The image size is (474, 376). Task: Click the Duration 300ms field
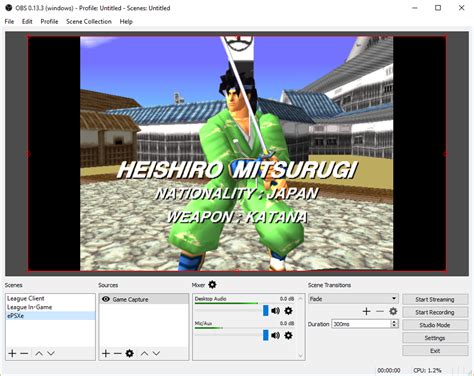click(361, 324)
